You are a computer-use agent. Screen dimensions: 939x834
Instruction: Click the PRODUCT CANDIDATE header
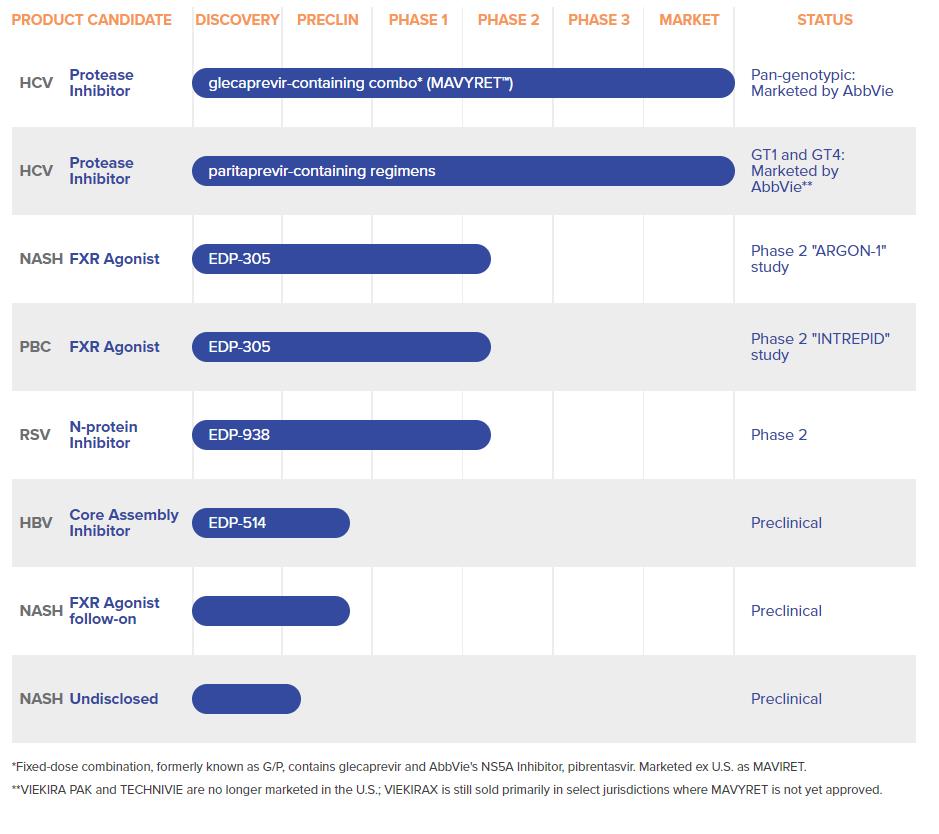pyautogui.click(x=91, y=20)
